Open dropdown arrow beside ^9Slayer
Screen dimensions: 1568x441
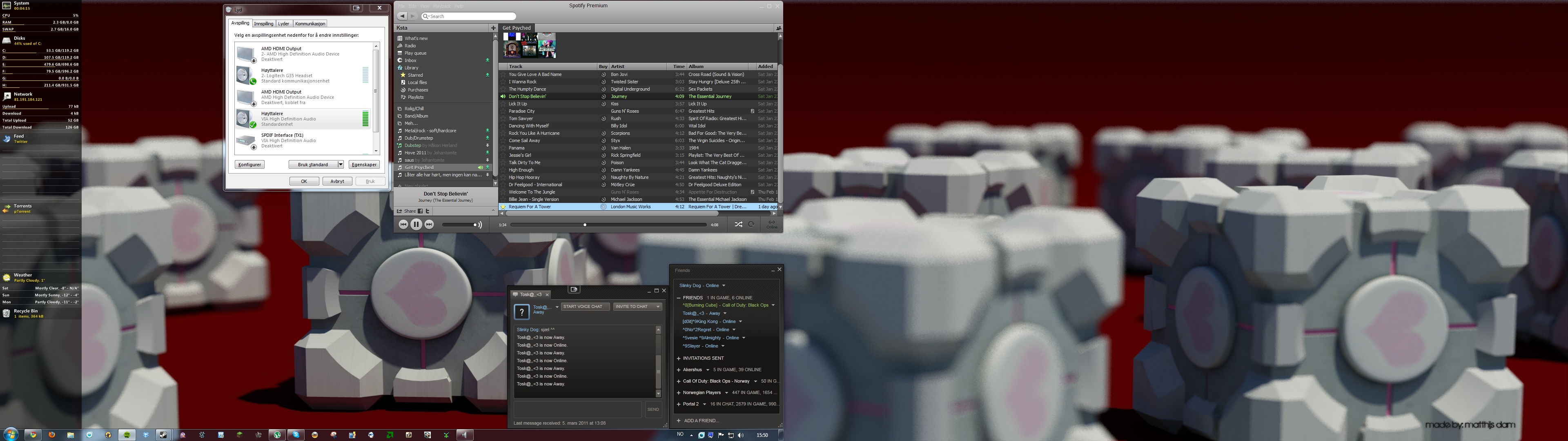pos(722,346)
